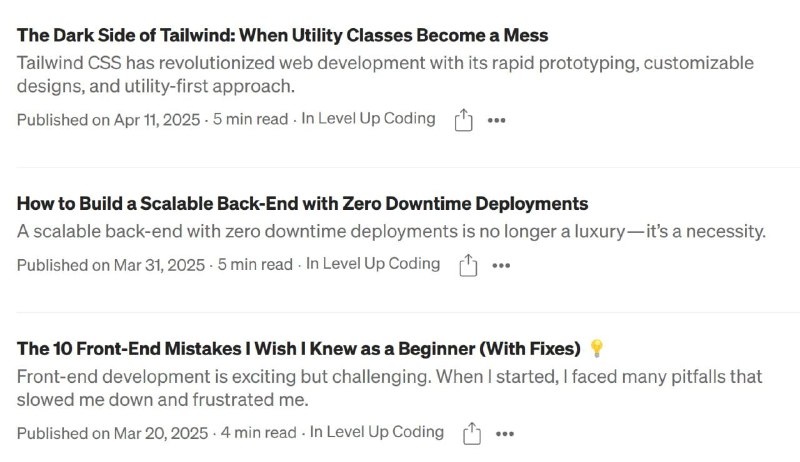Open more options for Tailwind story

496,120
